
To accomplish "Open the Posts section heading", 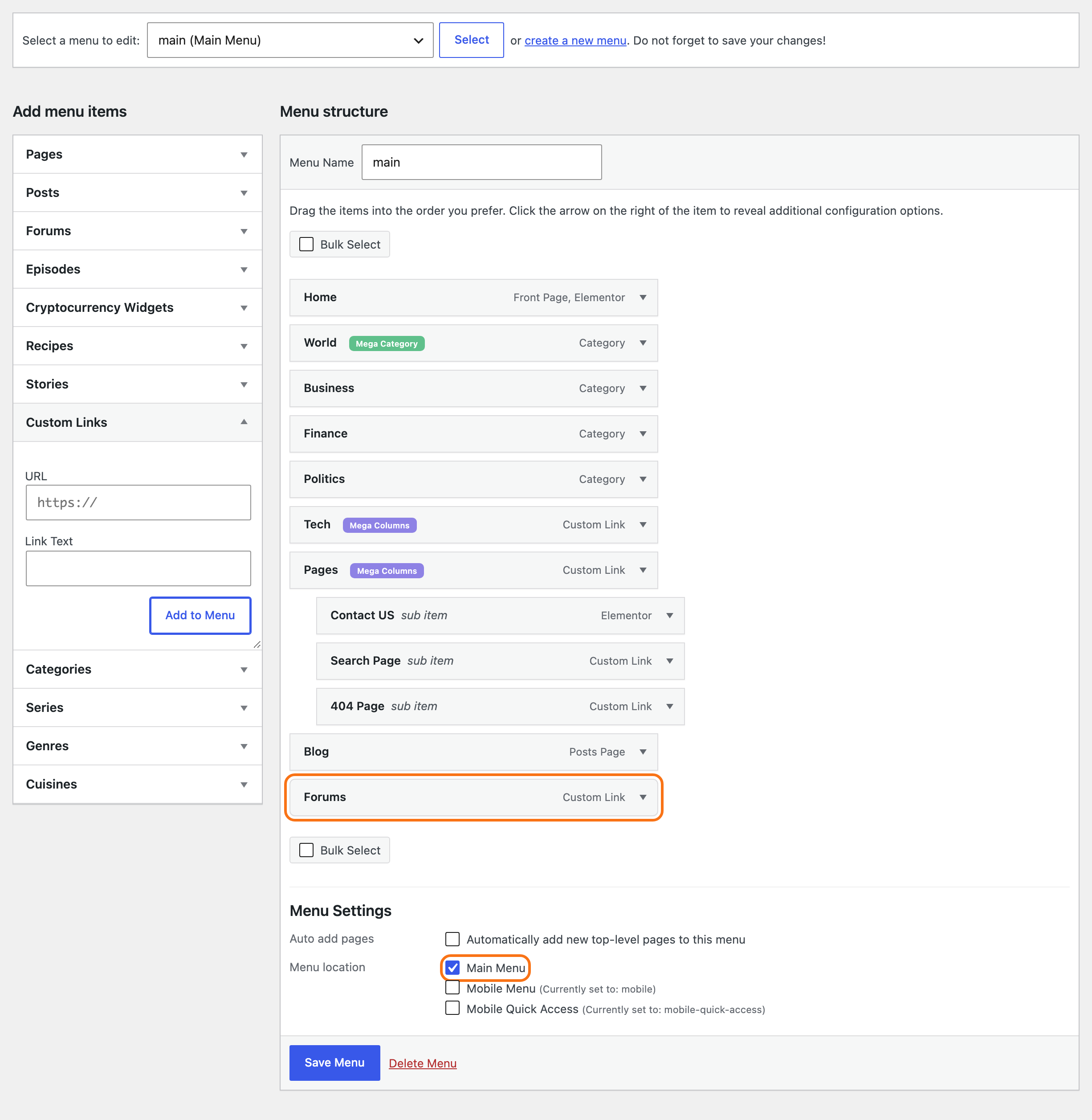I will 138,193.
